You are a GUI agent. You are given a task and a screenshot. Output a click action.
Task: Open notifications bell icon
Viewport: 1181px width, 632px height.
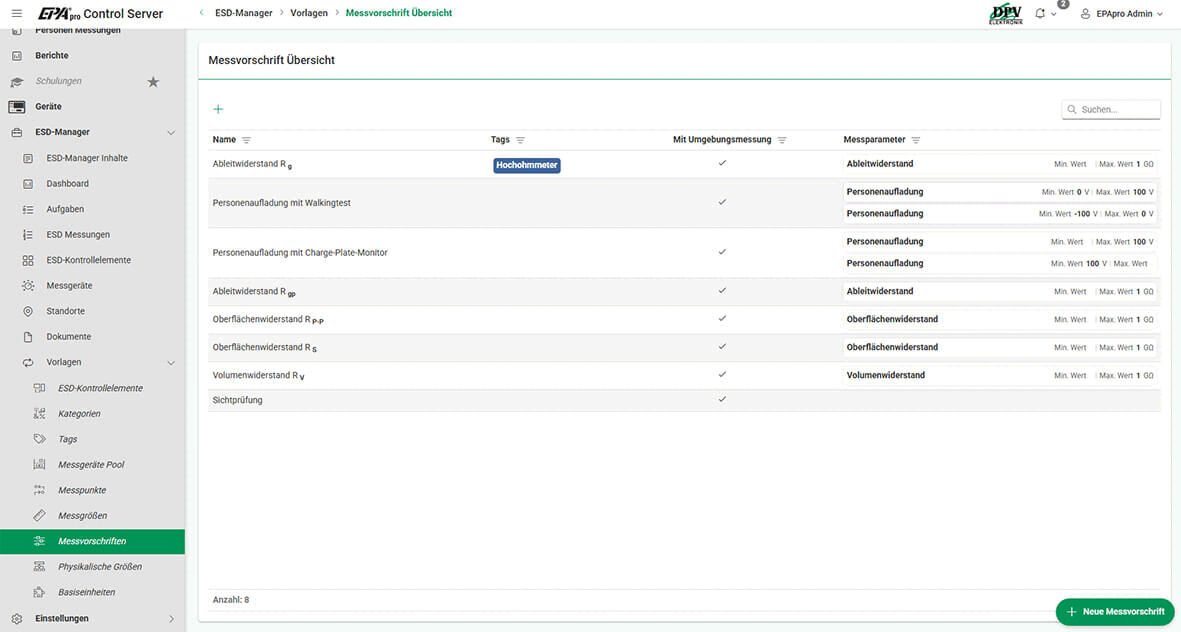coord(1040,14)
